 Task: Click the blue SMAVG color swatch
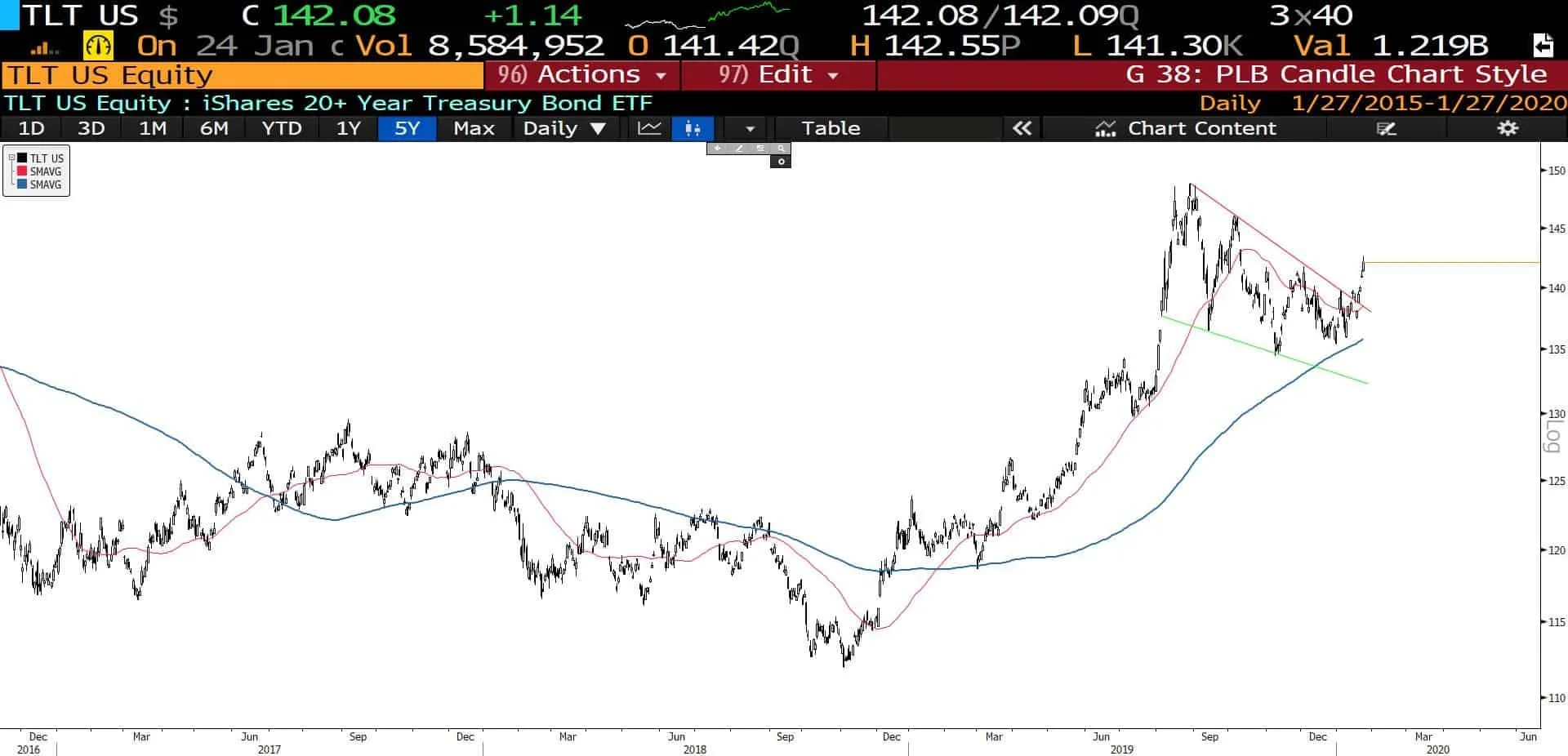(22, 185)
